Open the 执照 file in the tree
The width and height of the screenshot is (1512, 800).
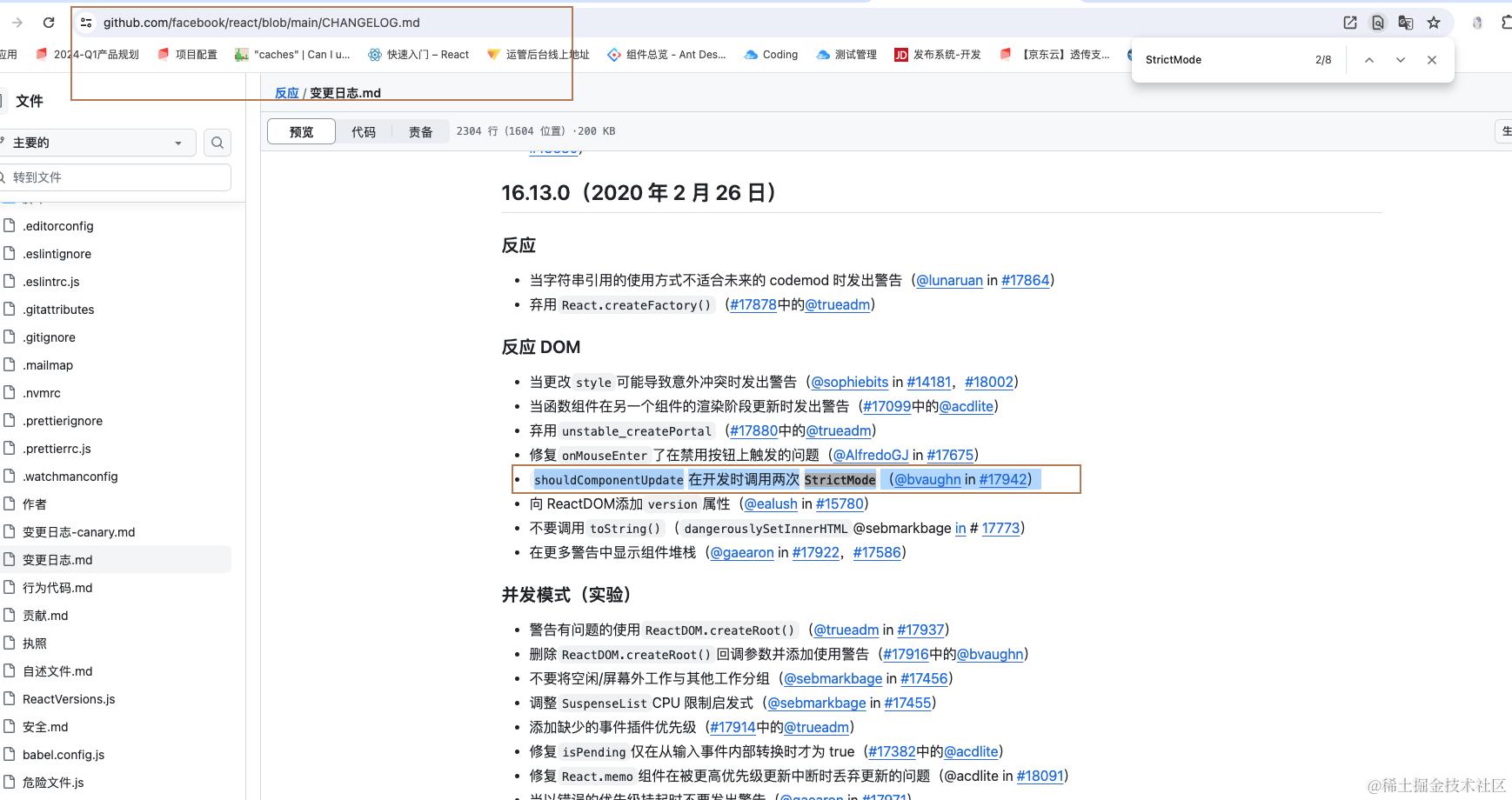tap(35, 643)
